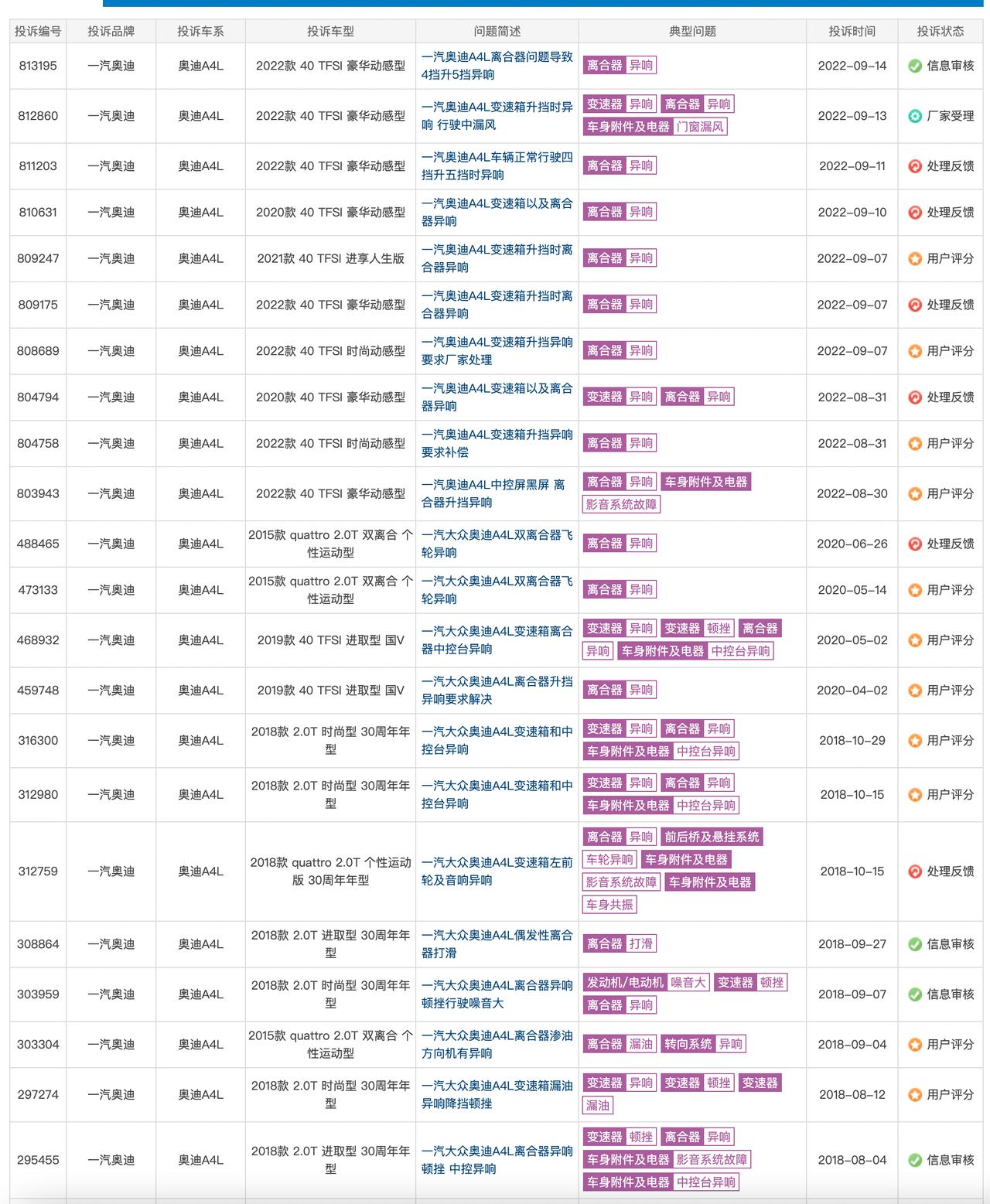
Task: Click the 处理反馈 status icon in row 809175
Action: pos(915,305)
